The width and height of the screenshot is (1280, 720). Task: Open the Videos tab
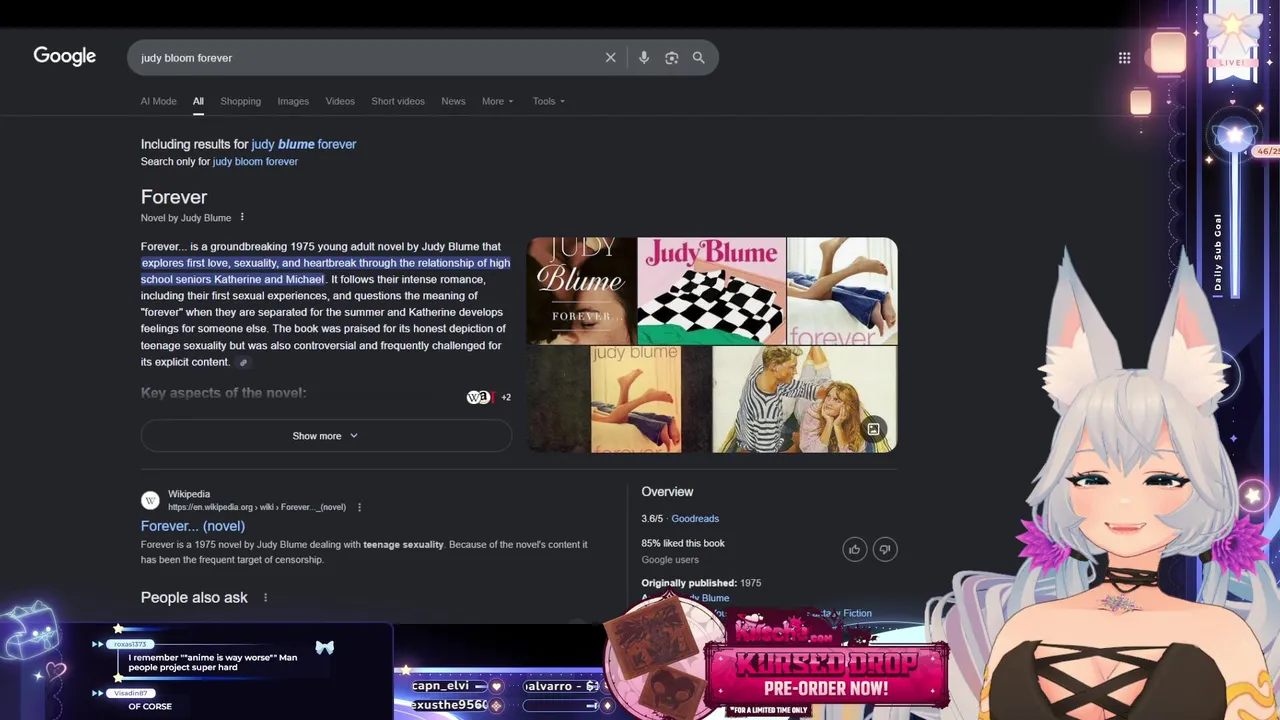(340, 101)
